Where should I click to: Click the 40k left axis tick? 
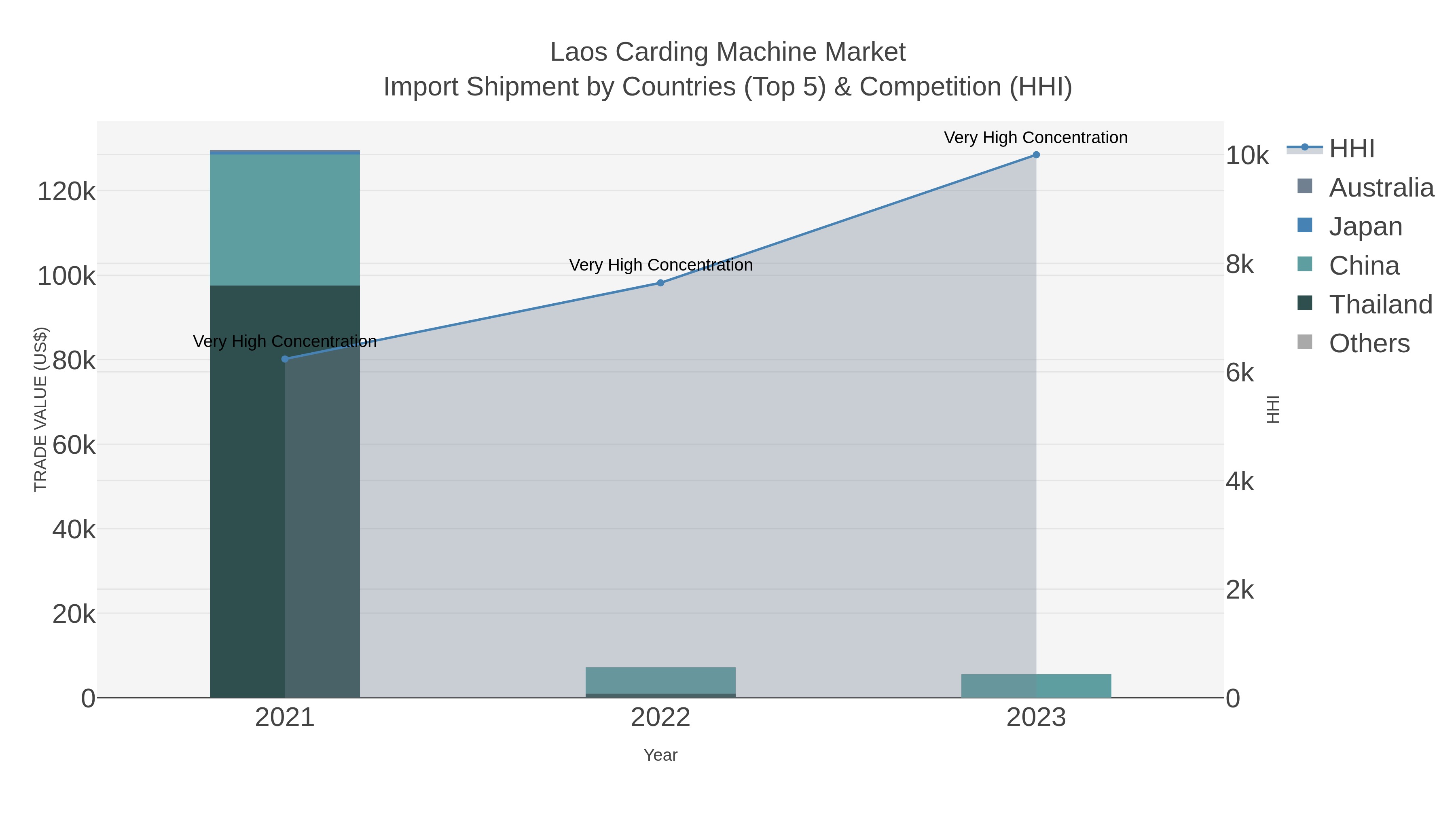click(74, 529)
